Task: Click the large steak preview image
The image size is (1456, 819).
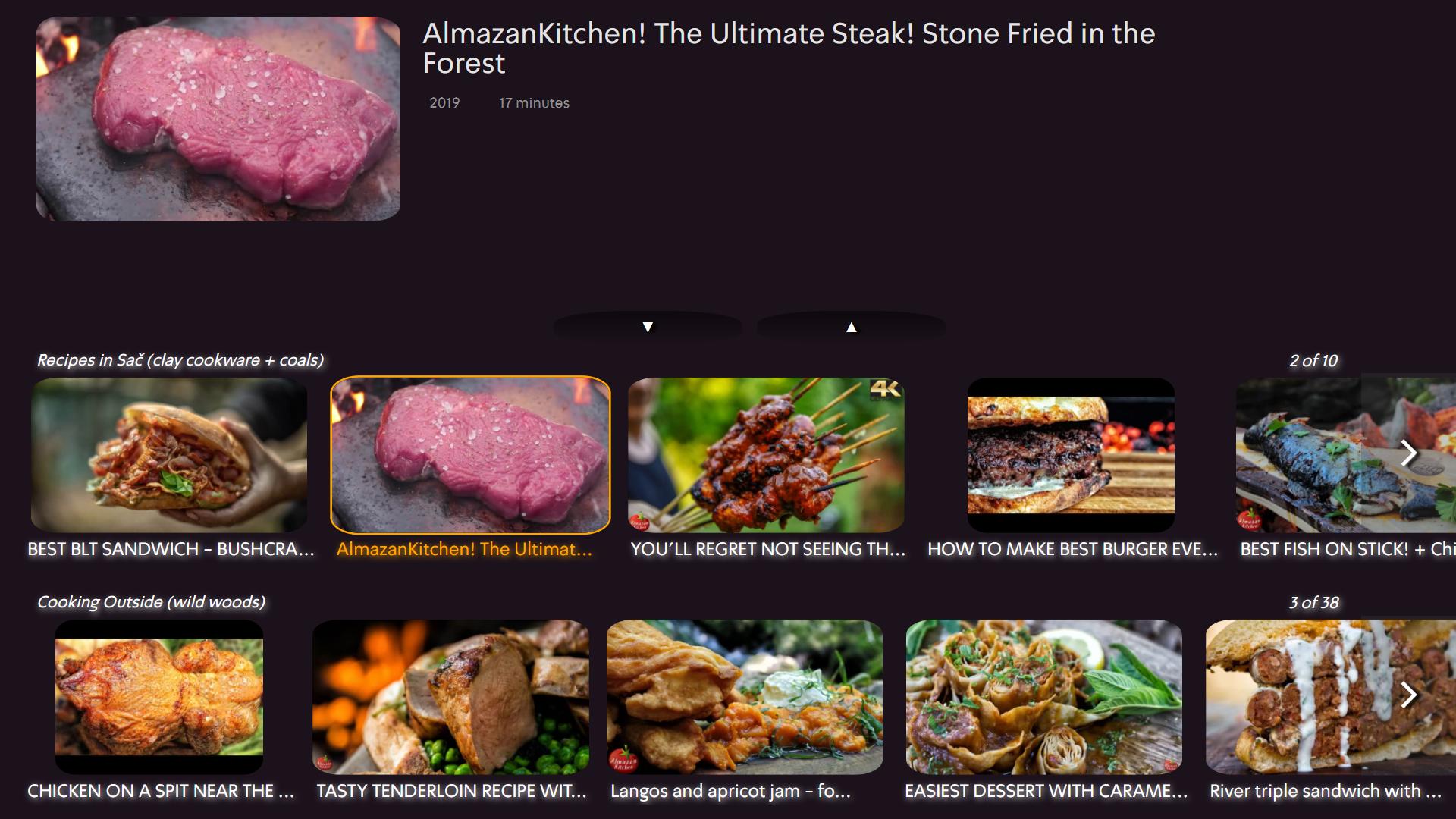Action: 218,119
